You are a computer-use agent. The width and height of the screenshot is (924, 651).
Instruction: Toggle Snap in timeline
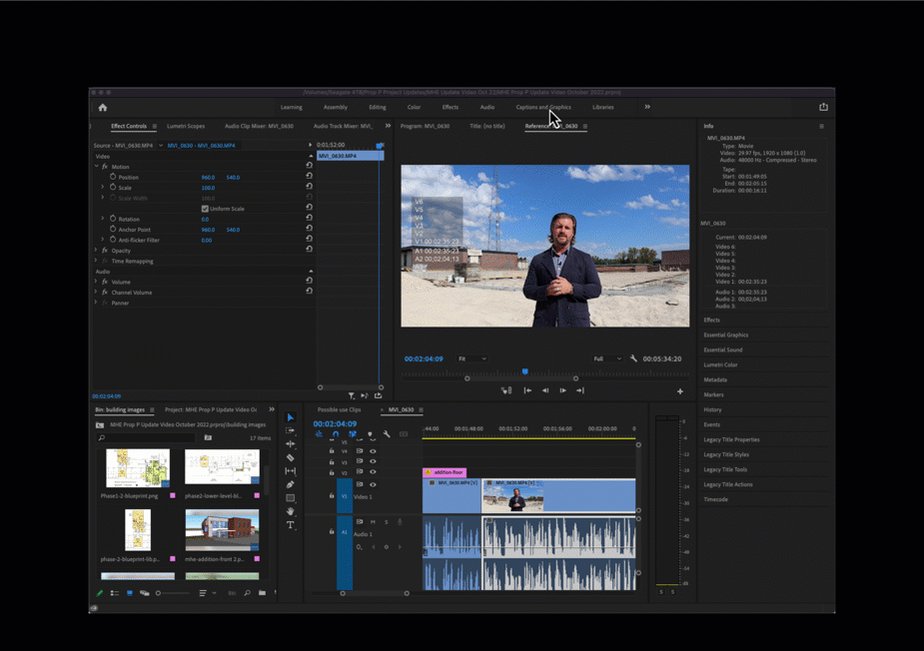click(x=335, y=434)
